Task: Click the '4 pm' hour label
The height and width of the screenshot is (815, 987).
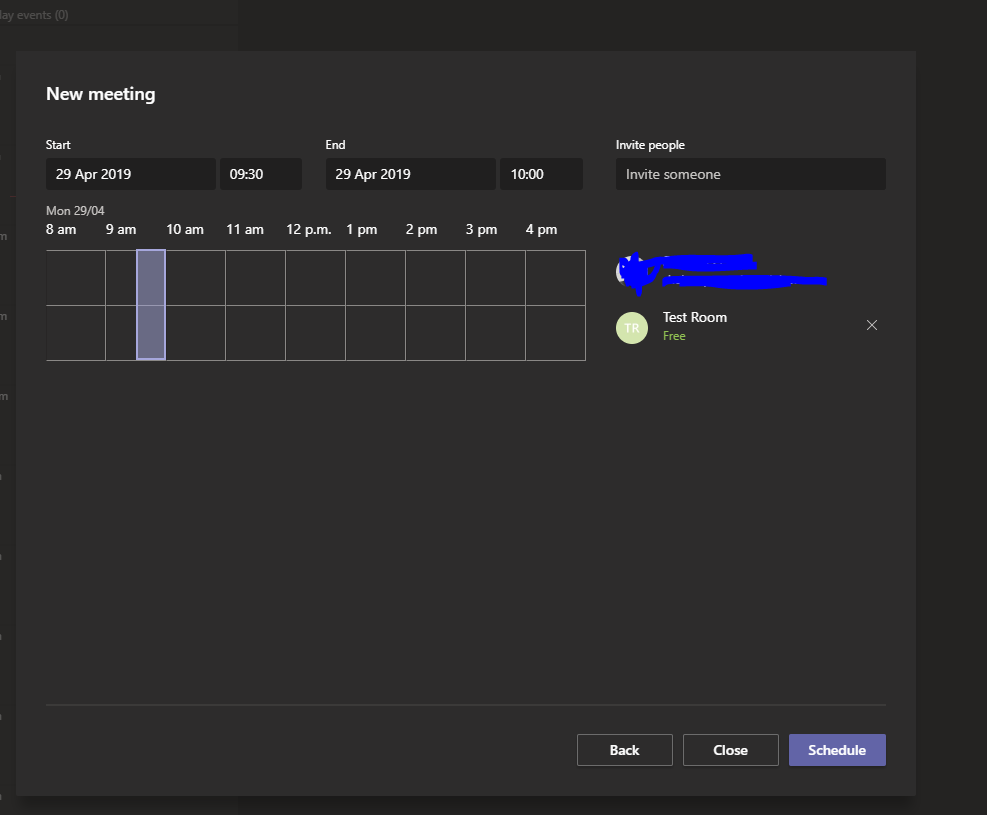Action: point(541,230)
